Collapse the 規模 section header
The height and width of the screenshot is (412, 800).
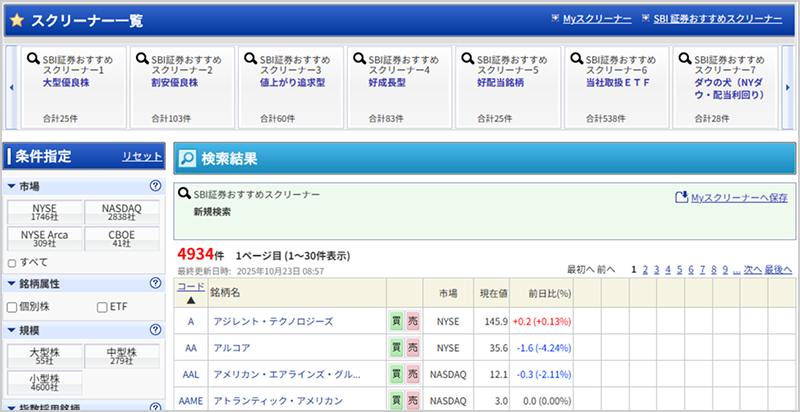coord(12,331)
